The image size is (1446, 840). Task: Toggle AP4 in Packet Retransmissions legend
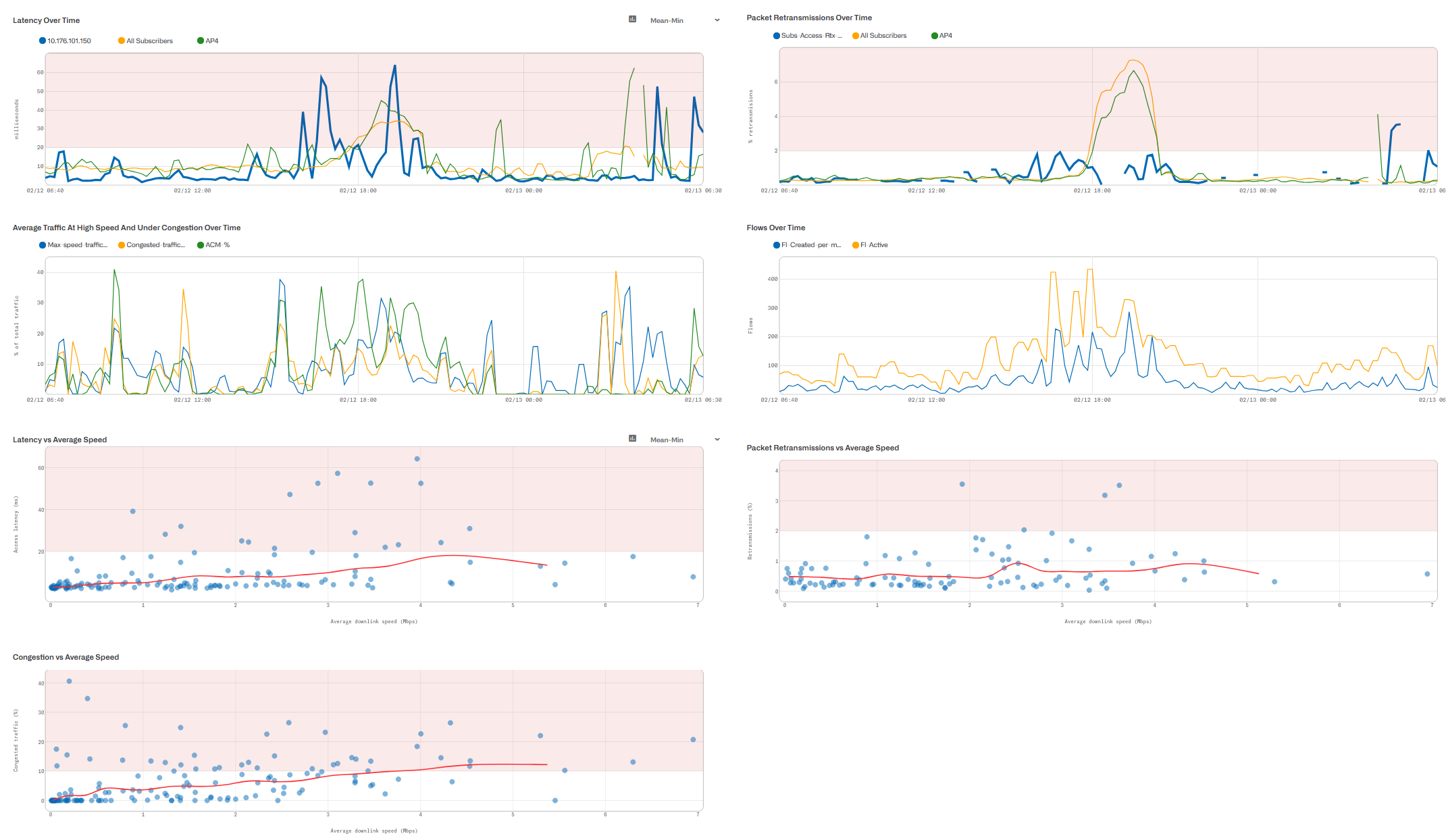click(945, 36)
